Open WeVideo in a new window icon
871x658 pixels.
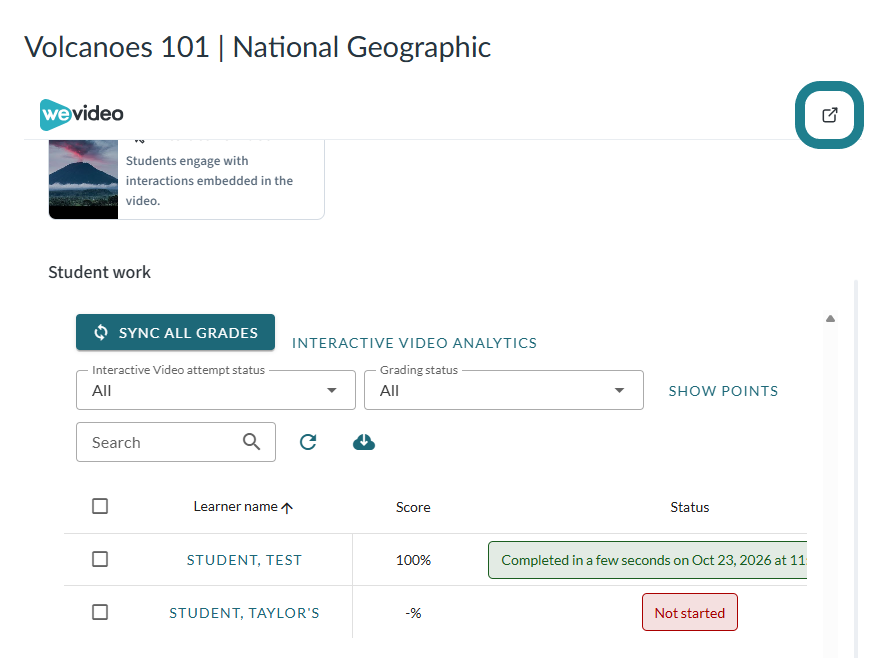coord(829,115)
